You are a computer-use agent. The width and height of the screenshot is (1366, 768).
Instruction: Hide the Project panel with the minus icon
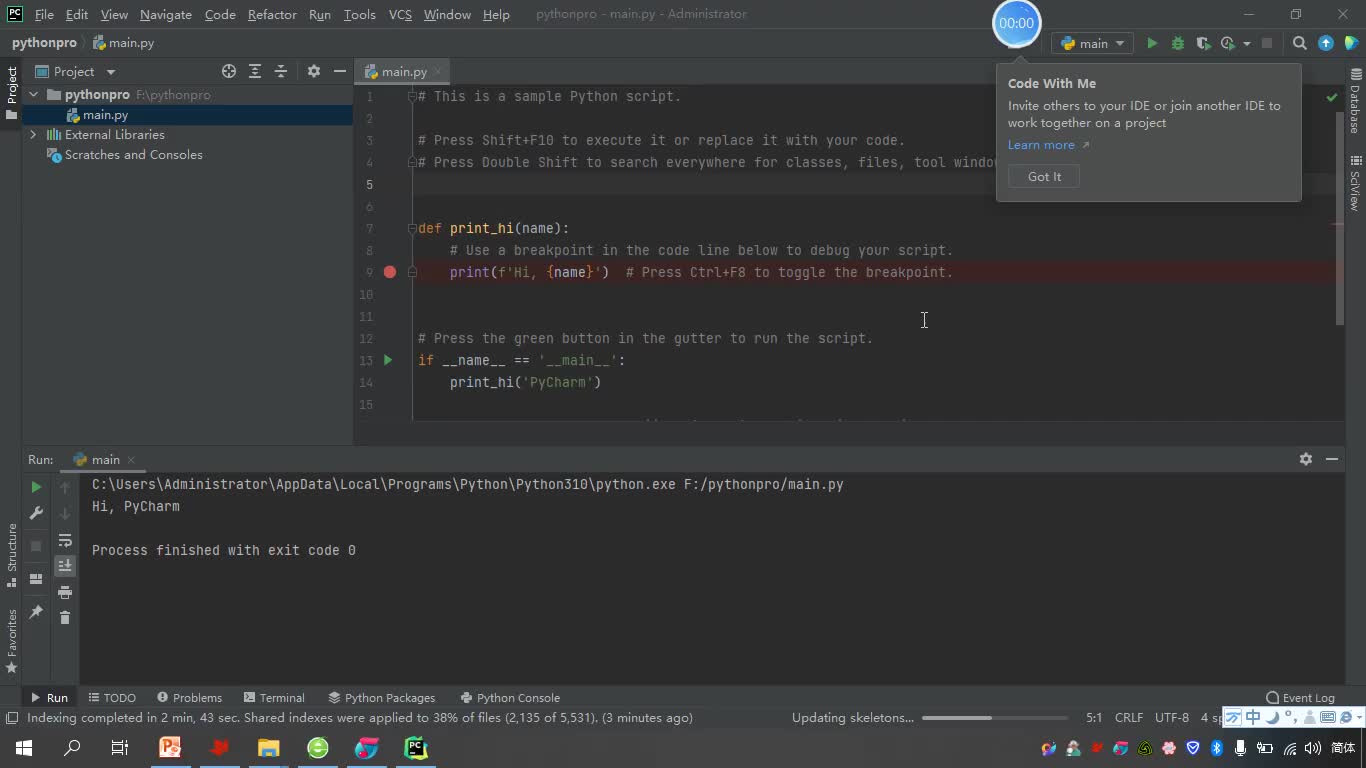(x=340, y=71)
